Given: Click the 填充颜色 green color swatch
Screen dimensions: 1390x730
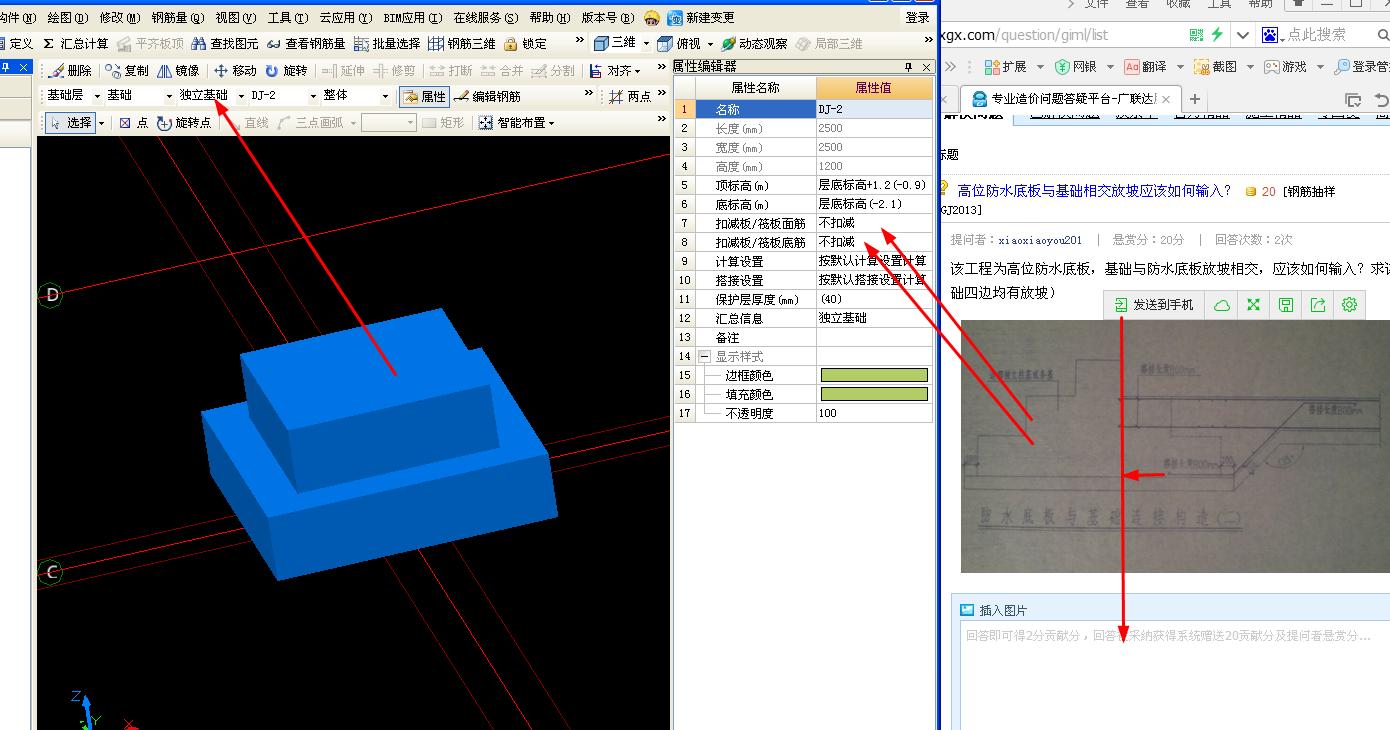Looking at the screenshot, I should [874, 395].
